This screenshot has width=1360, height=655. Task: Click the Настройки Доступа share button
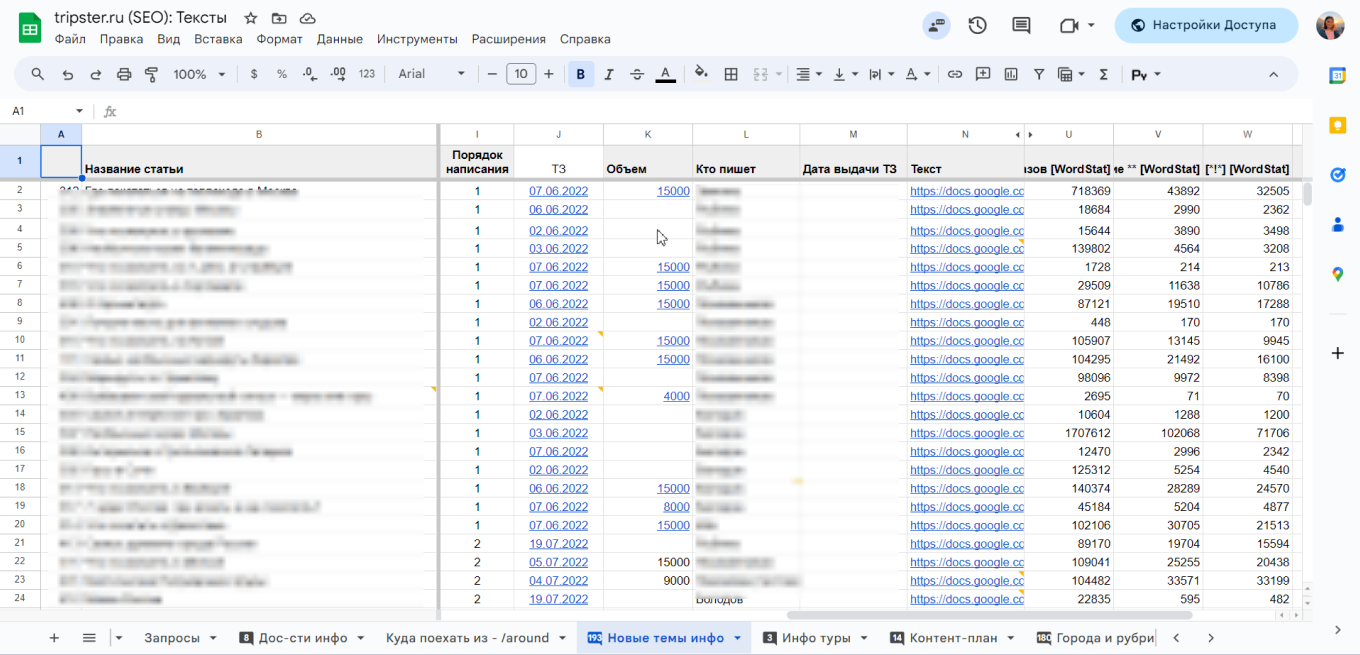tap(1206, 25)
